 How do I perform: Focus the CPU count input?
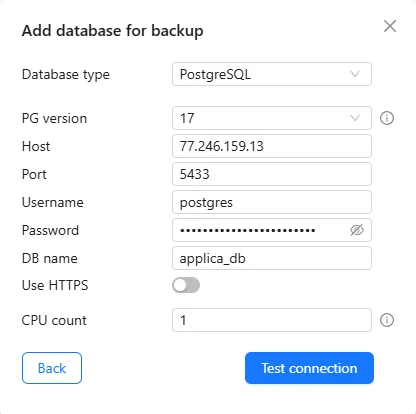(272, 320)
